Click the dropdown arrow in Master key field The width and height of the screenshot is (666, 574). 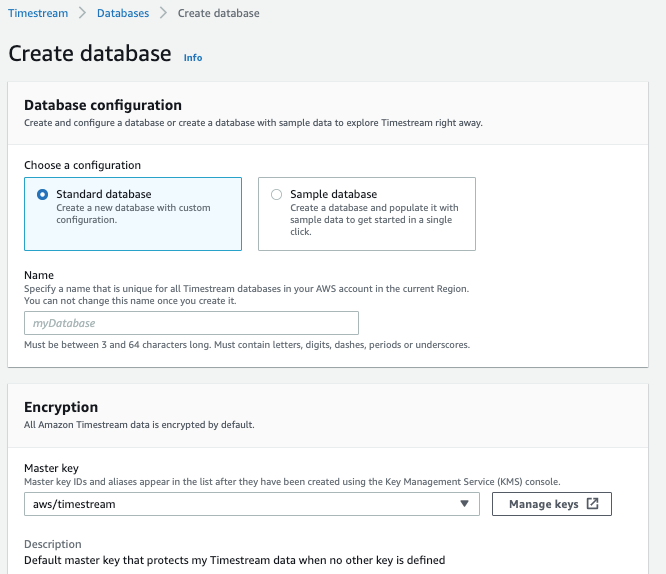(x=464, y=504)
